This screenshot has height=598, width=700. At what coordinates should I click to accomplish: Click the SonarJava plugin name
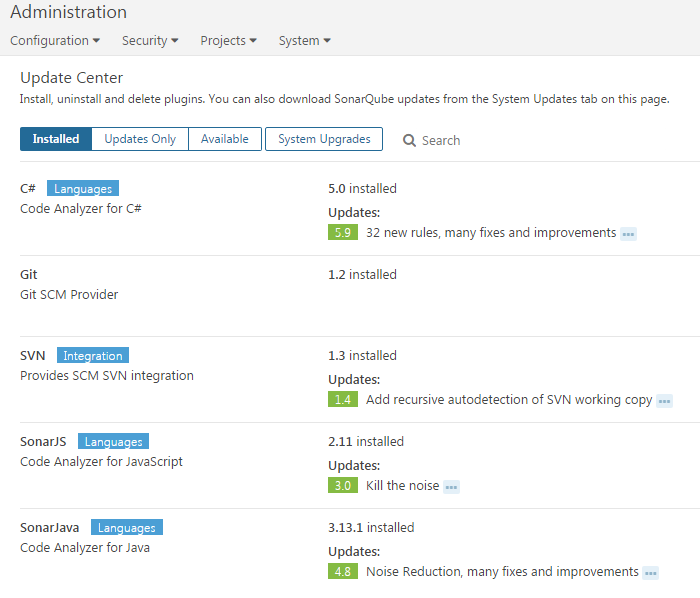coord(50,528)
